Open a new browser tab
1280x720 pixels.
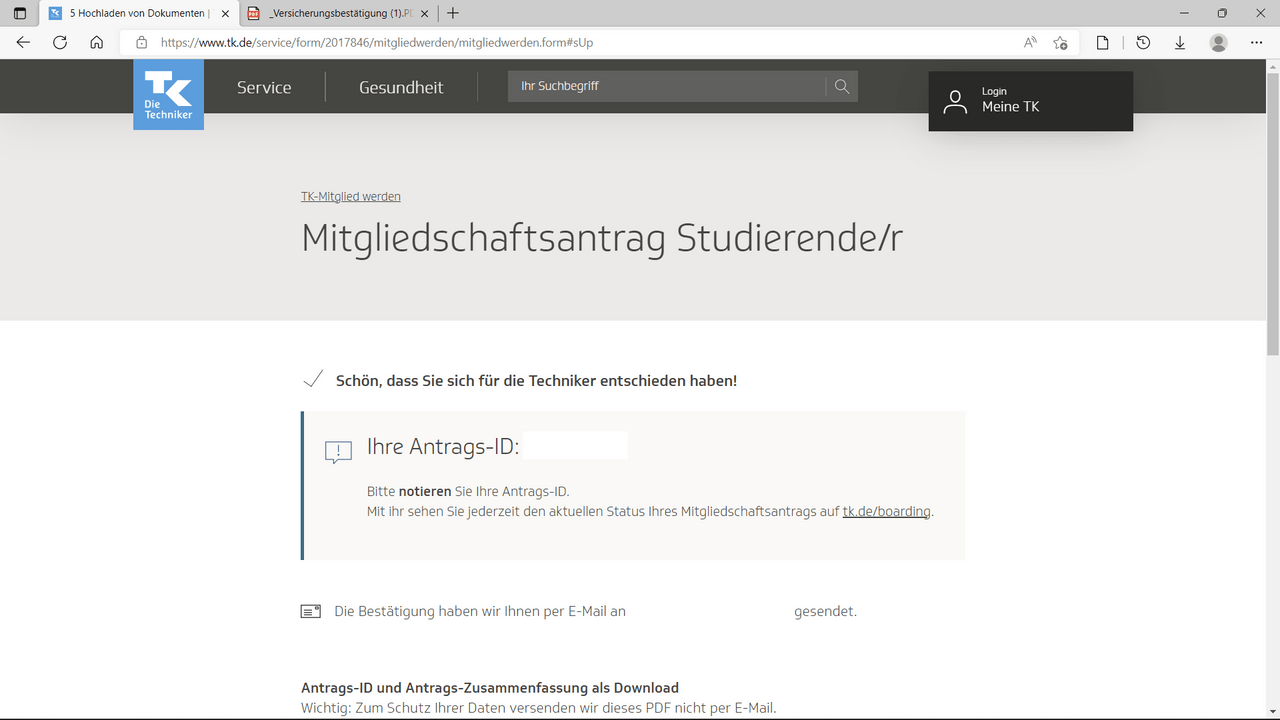tap(453, 13)
